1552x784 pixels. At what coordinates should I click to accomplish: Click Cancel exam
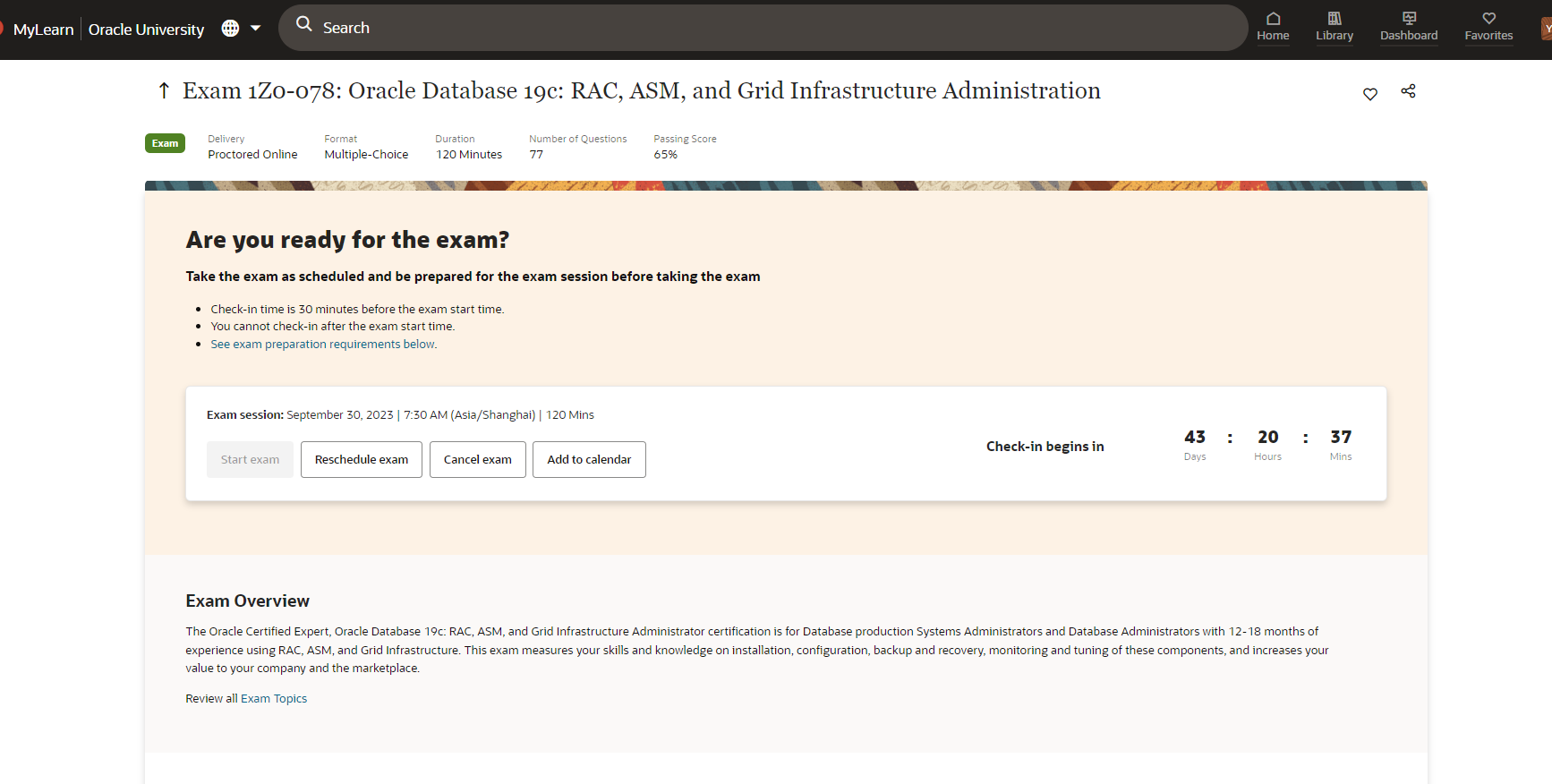coord(478,459)
